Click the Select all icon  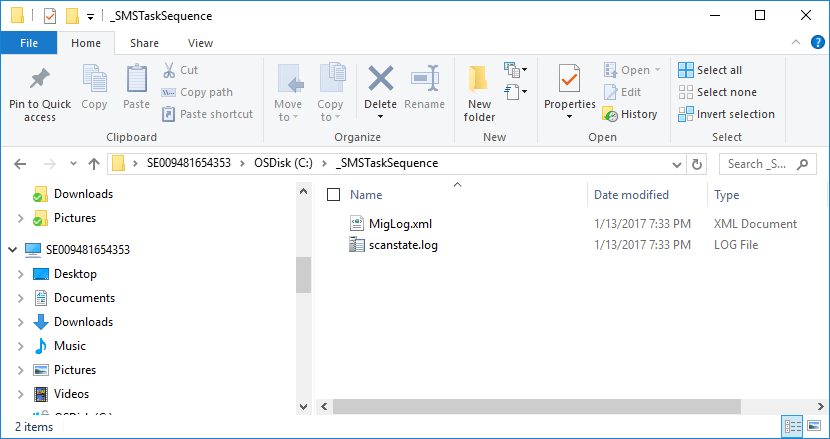tap(685, 70)
